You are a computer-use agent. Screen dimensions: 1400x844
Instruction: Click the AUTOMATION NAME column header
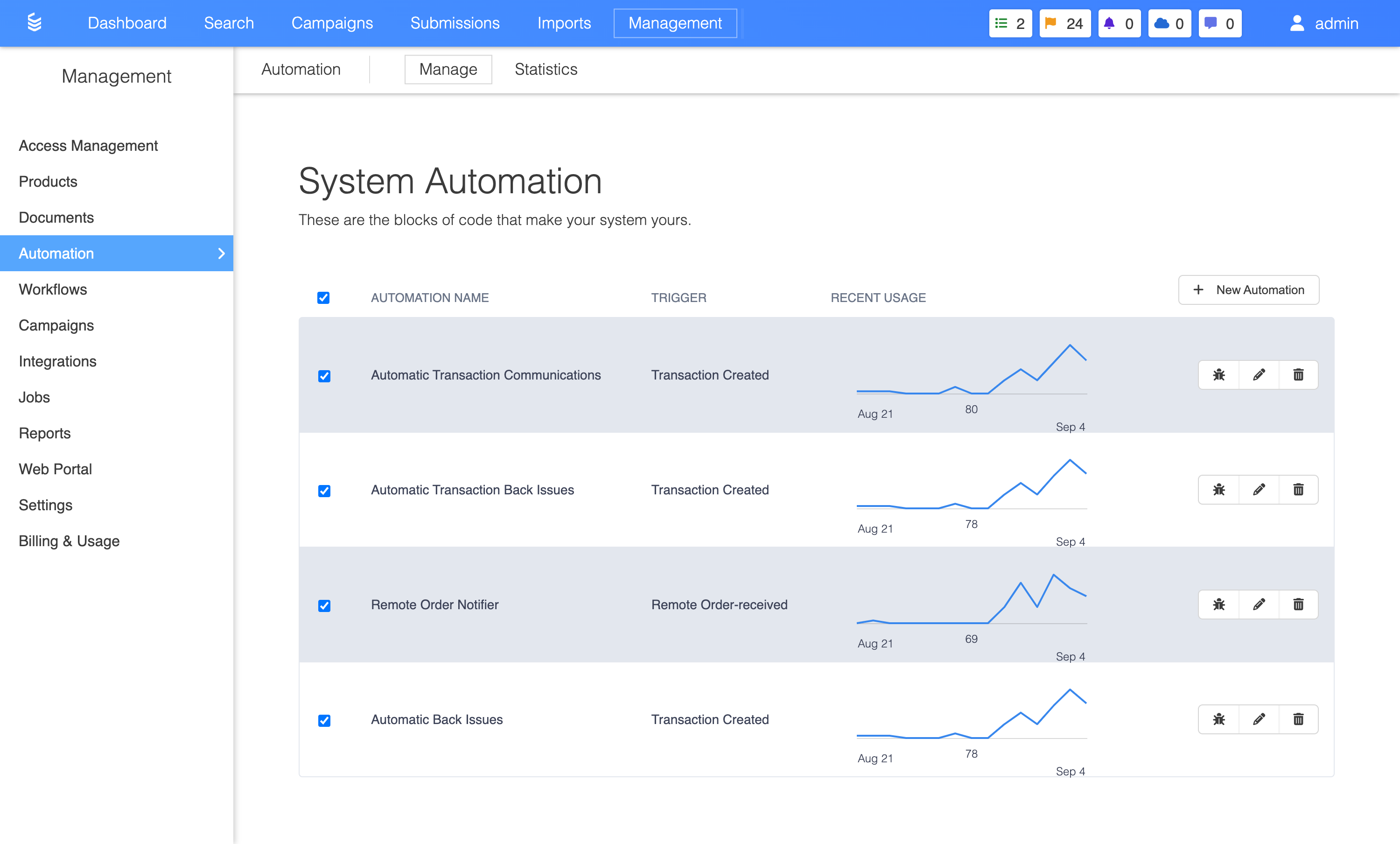(x=429, y=298)
